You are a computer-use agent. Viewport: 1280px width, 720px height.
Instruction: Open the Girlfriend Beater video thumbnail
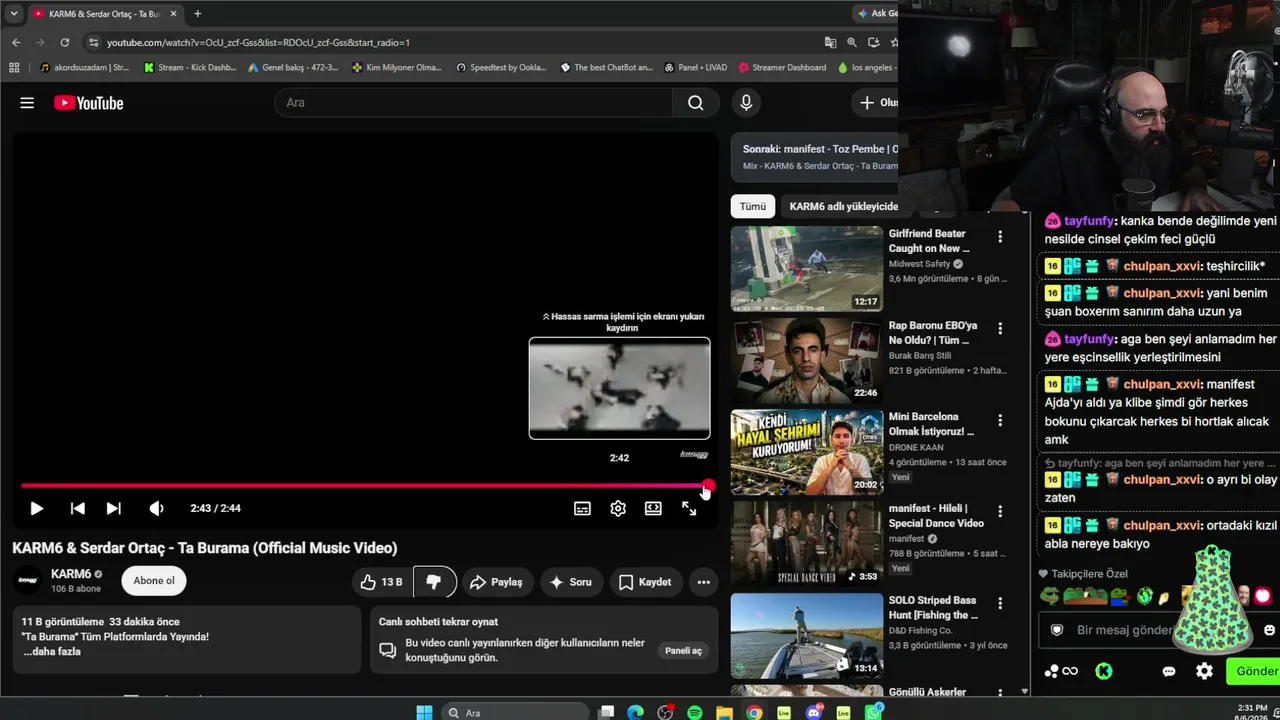point(807,268)
